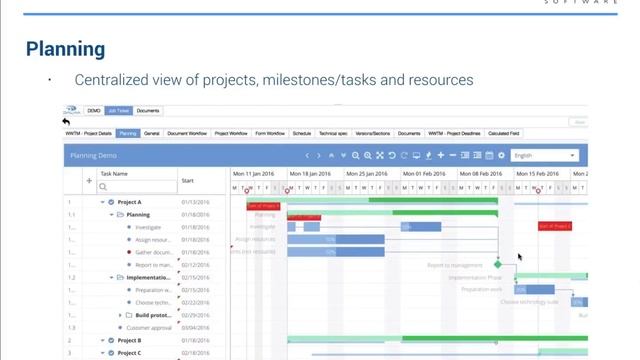Click the Preparation work task bar
Image resolution: width=640 pixels, height=360 pixels.
[x=534, y=290]
